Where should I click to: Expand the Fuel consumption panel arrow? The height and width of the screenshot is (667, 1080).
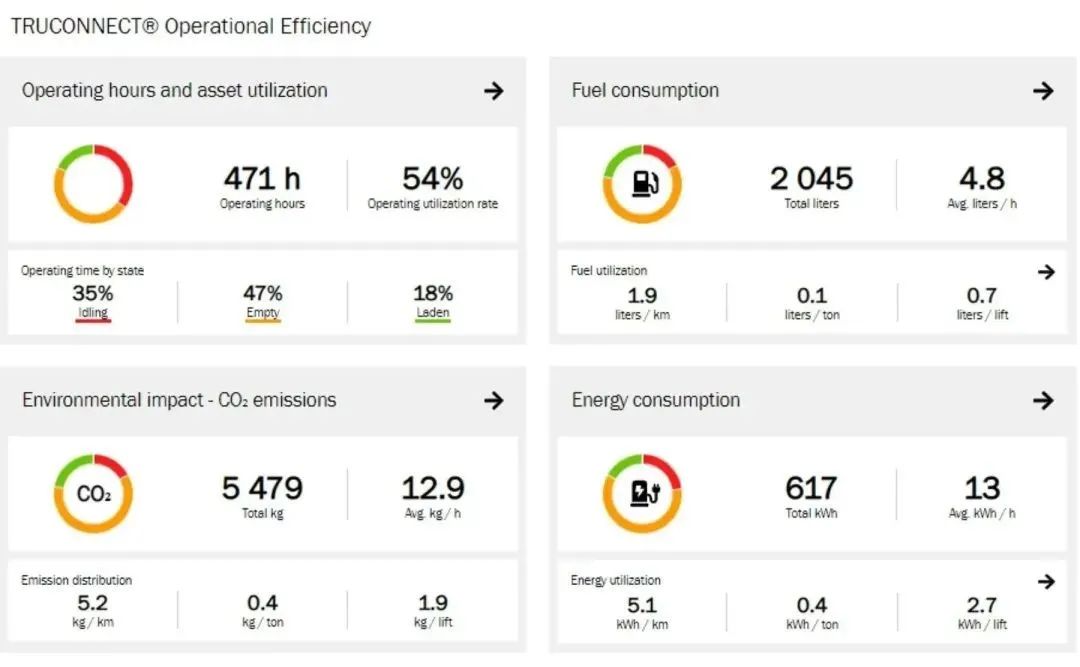click(1043, 91)
